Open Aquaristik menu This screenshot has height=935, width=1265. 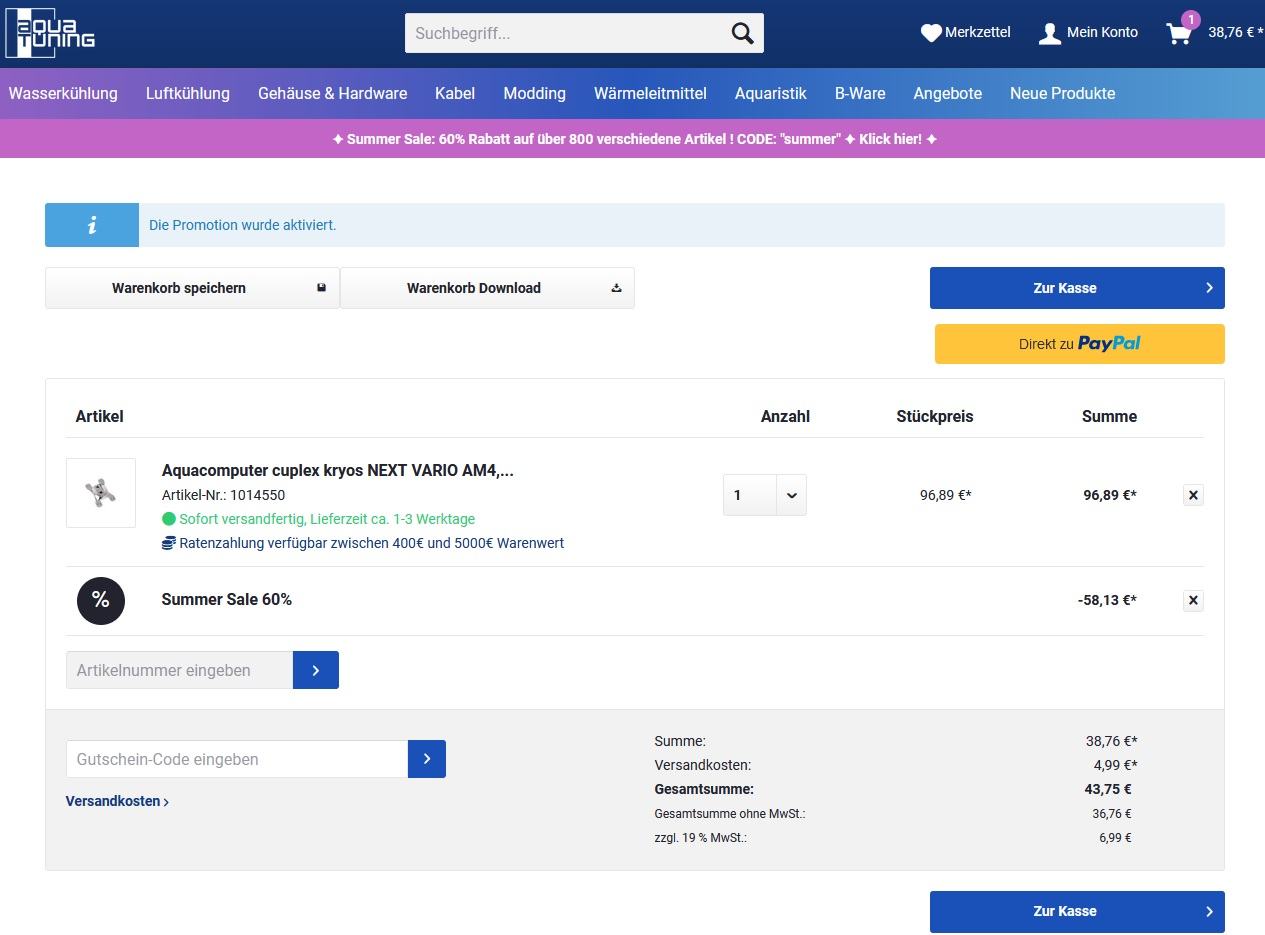coord(771,93)
